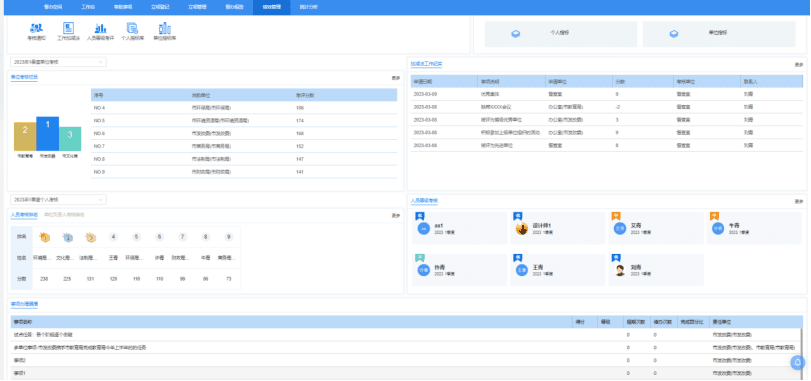The height and width of the screenshot is (381, 811).
Task: Click 更多 in the 人员等级考核 panel
Action: tap(799, 201)
